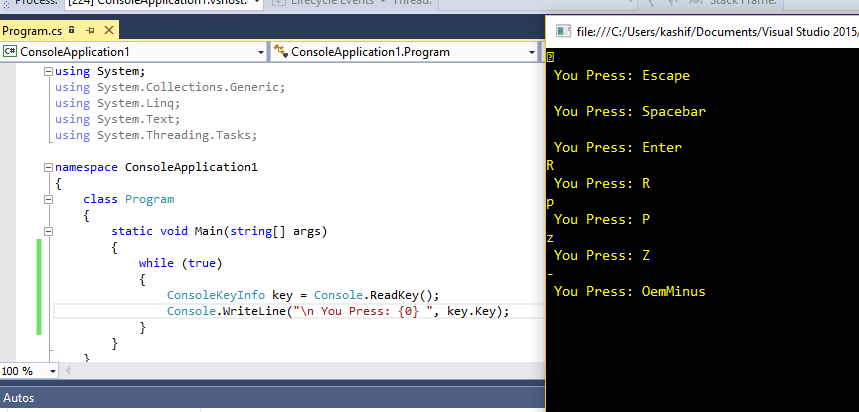The height and width of the screenshot is (412, 859).
Task: Click the Console.WriteLine statement line
Action: point(338,312)
